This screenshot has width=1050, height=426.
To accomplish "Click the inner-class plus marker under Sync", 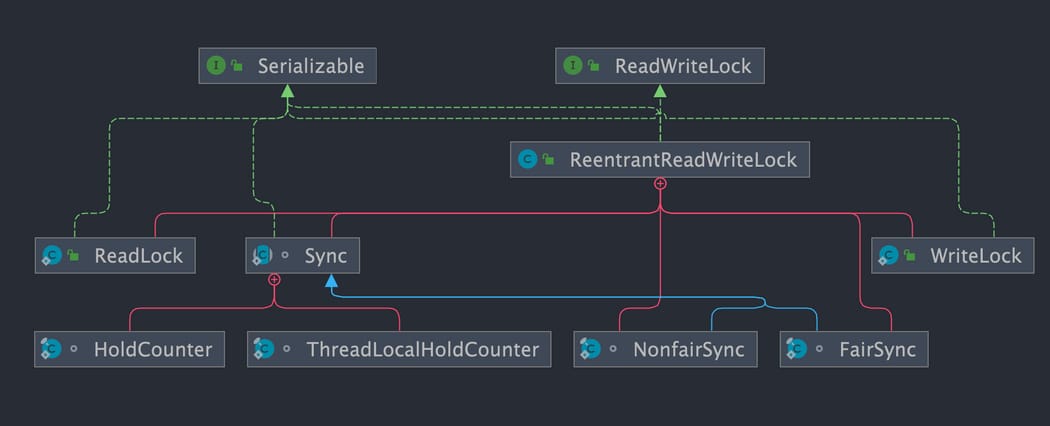I will 274,279.
